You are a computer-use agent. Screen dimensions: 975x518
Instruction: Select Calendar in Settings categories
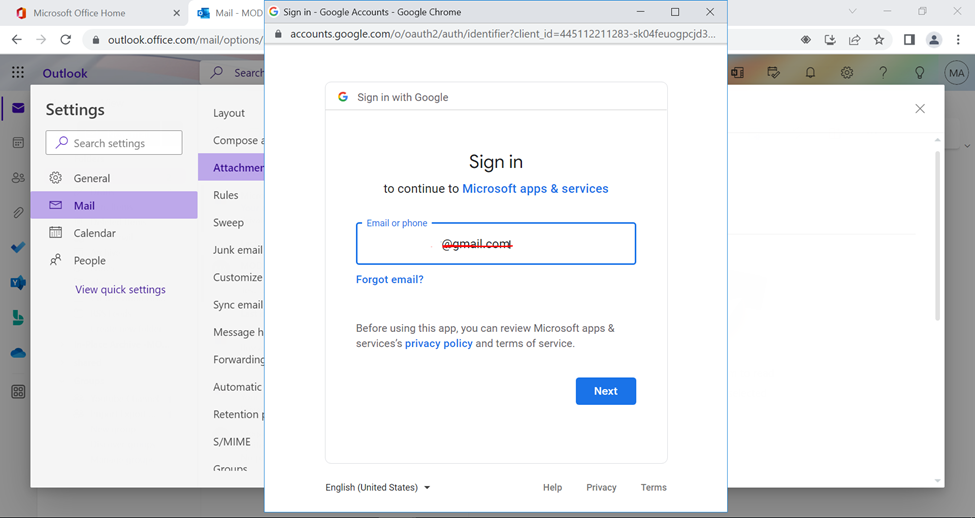pyautogui.click(x=114, y=233)
